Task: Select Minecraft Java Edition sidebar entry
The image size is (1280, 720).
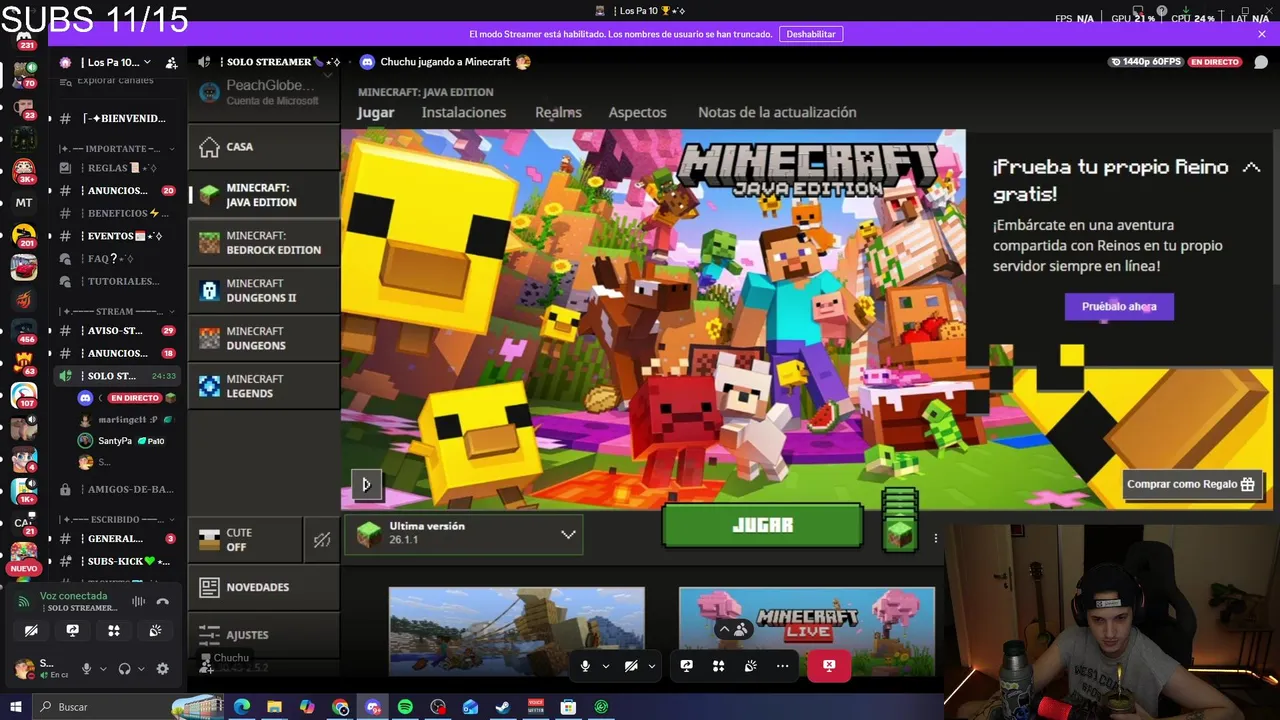Action: click(264, 195)
